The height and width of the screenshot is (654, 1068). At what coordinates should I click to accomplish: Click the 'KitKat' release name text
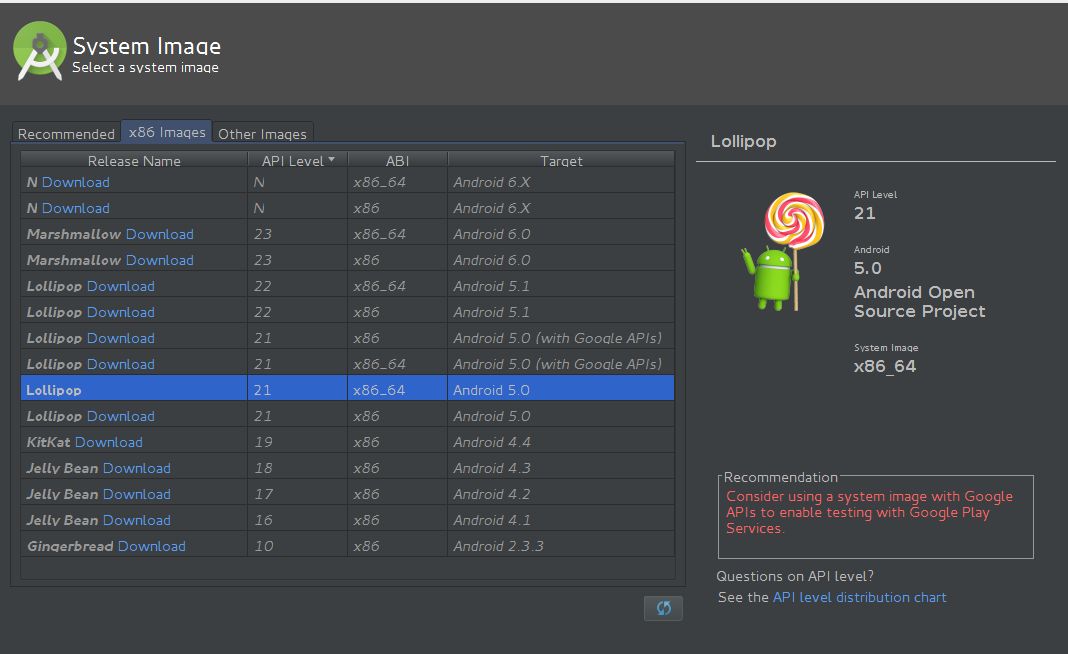(48, 441)
